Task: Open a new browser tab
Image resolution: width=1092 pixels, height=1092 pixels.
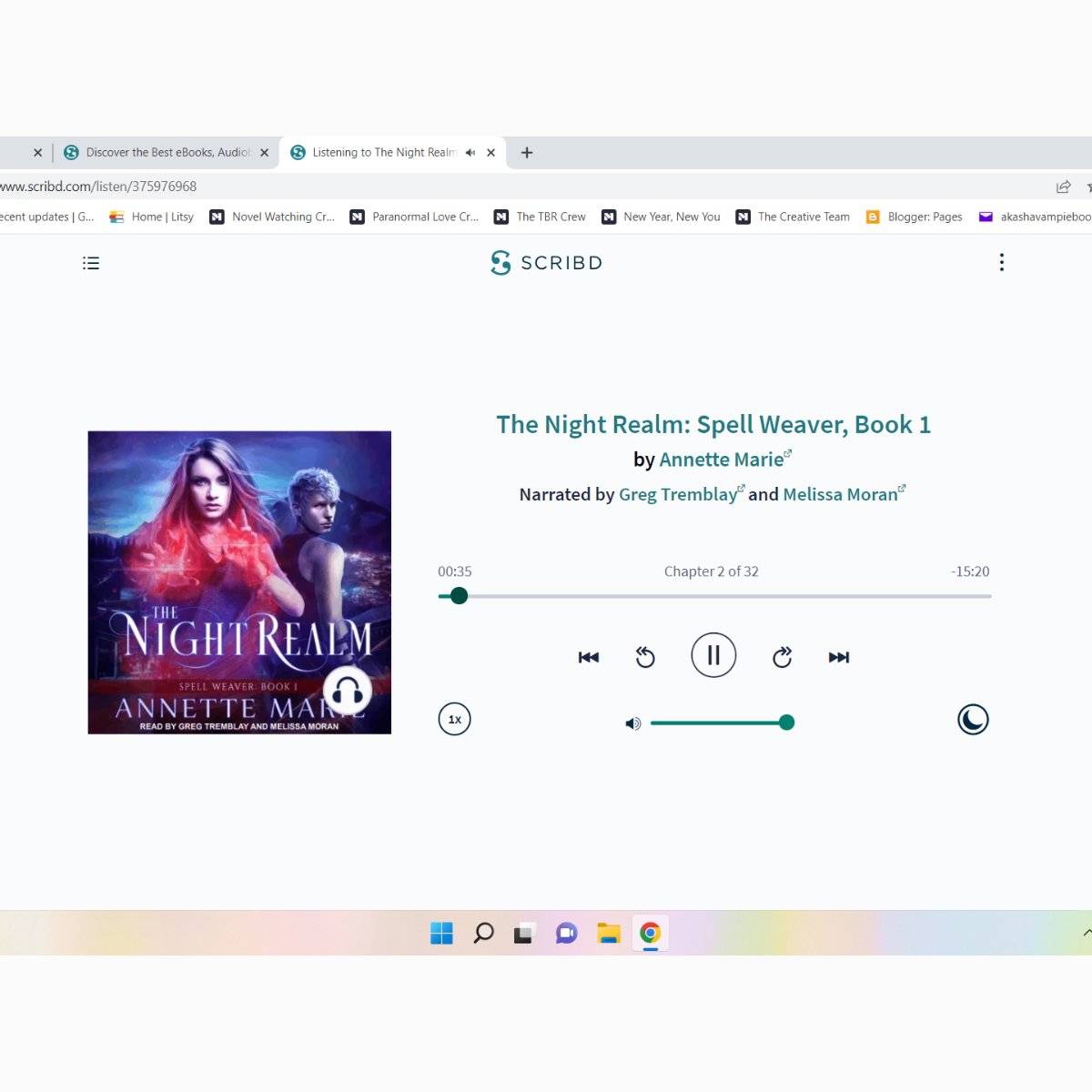Action: (527, 153)
